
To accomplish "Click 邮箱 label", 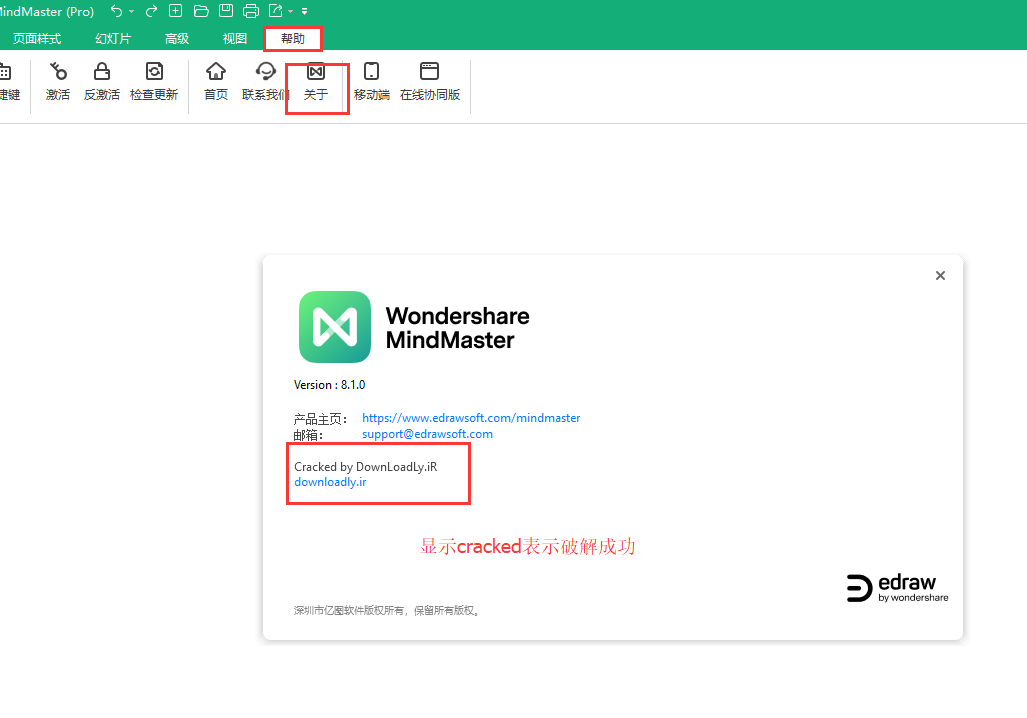I will coord(308,434).
